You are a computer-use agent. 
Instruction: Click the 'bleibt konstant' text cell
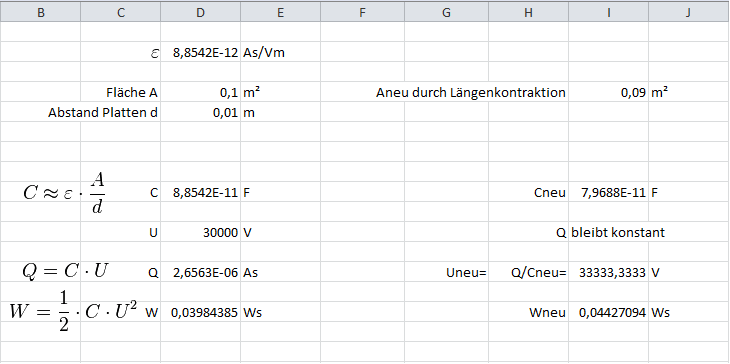pos(618,233)
